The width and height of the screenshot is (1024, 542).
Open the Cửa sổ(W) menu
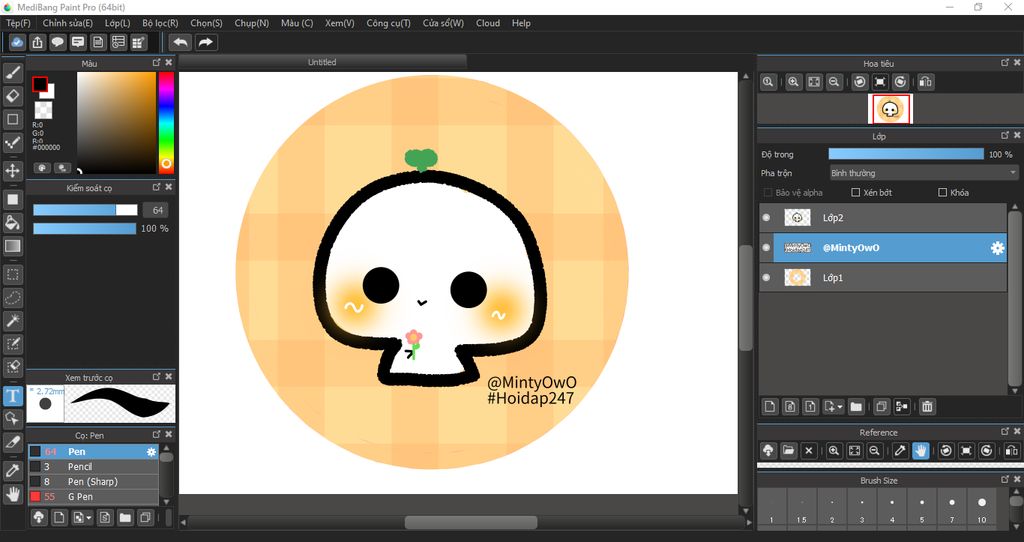tap(443, 23)
